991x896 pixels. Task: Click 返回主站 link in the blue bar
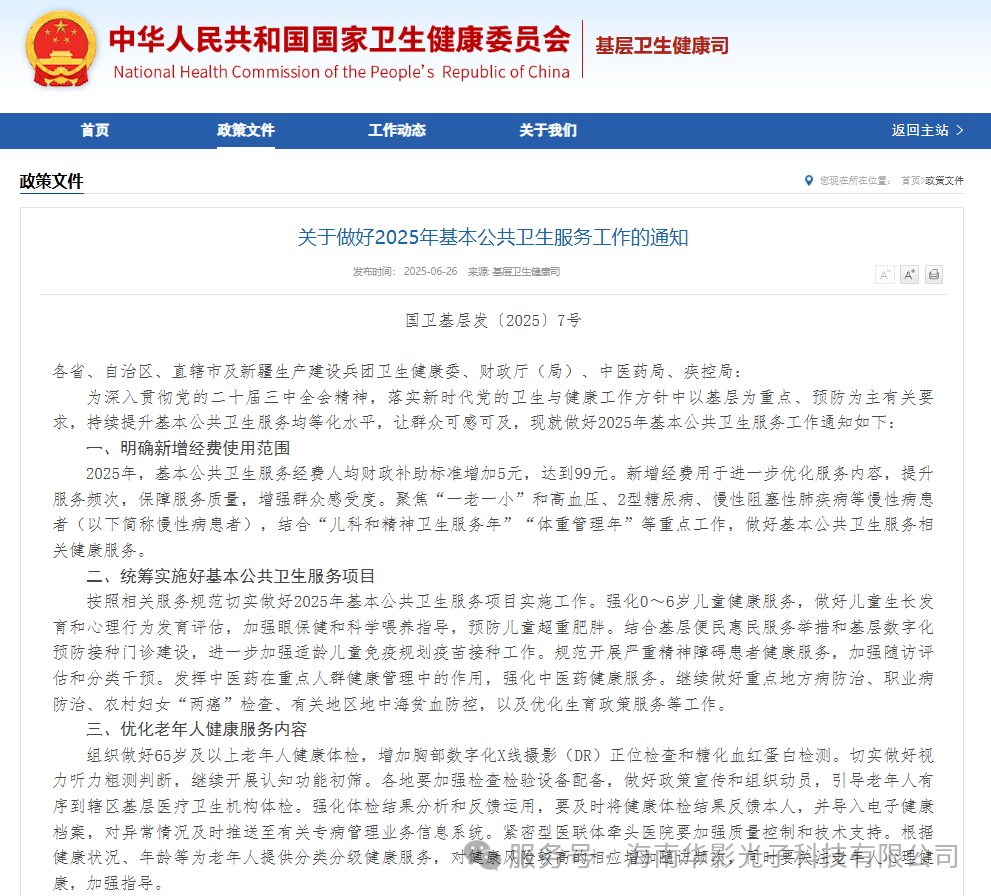927,131
